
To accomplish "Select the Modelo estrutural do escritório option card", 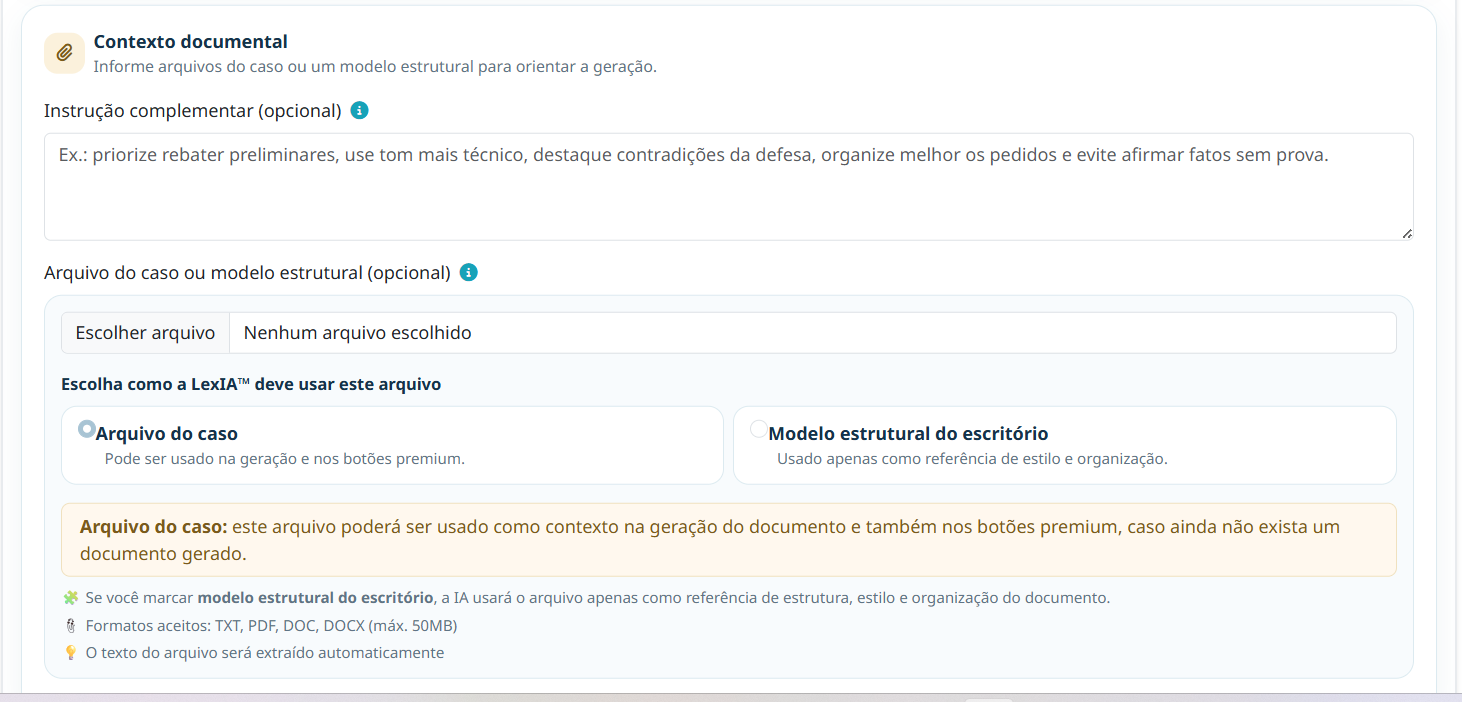I will pyautogui.click(x=1064, y=445).
